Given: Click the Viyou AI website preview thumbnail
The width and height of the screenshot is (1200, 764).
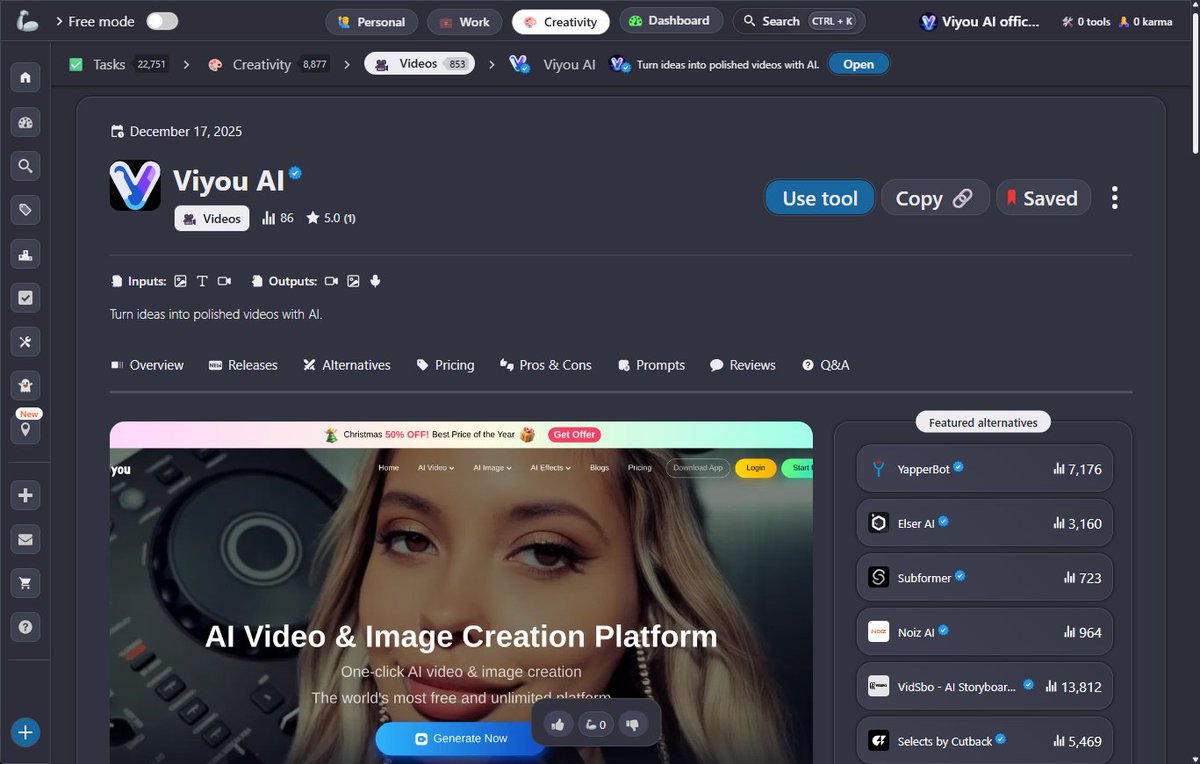Looking at the screenshot, I should 461,592.
